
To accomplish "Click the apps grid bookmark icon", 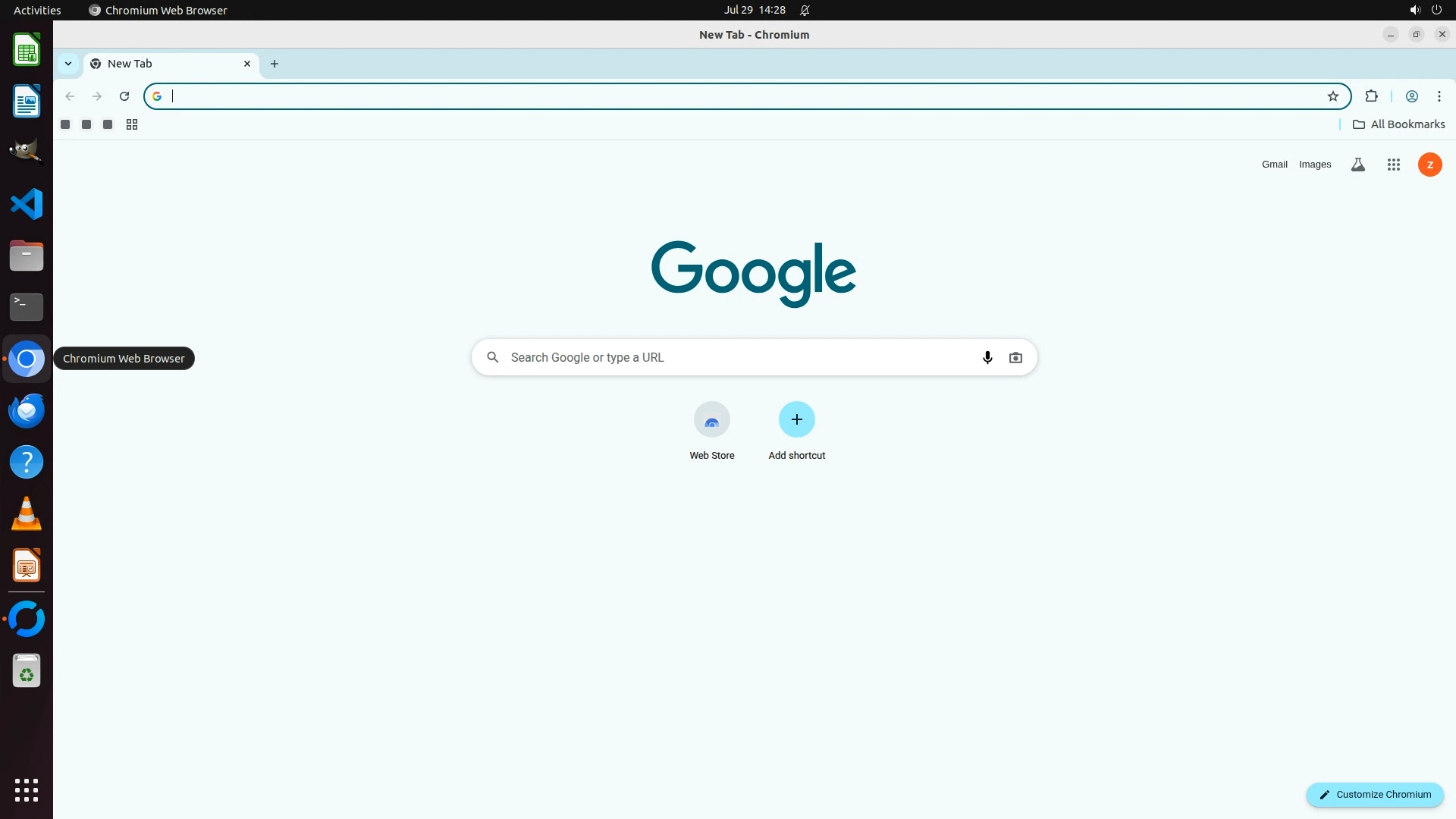I will [132, 124].
